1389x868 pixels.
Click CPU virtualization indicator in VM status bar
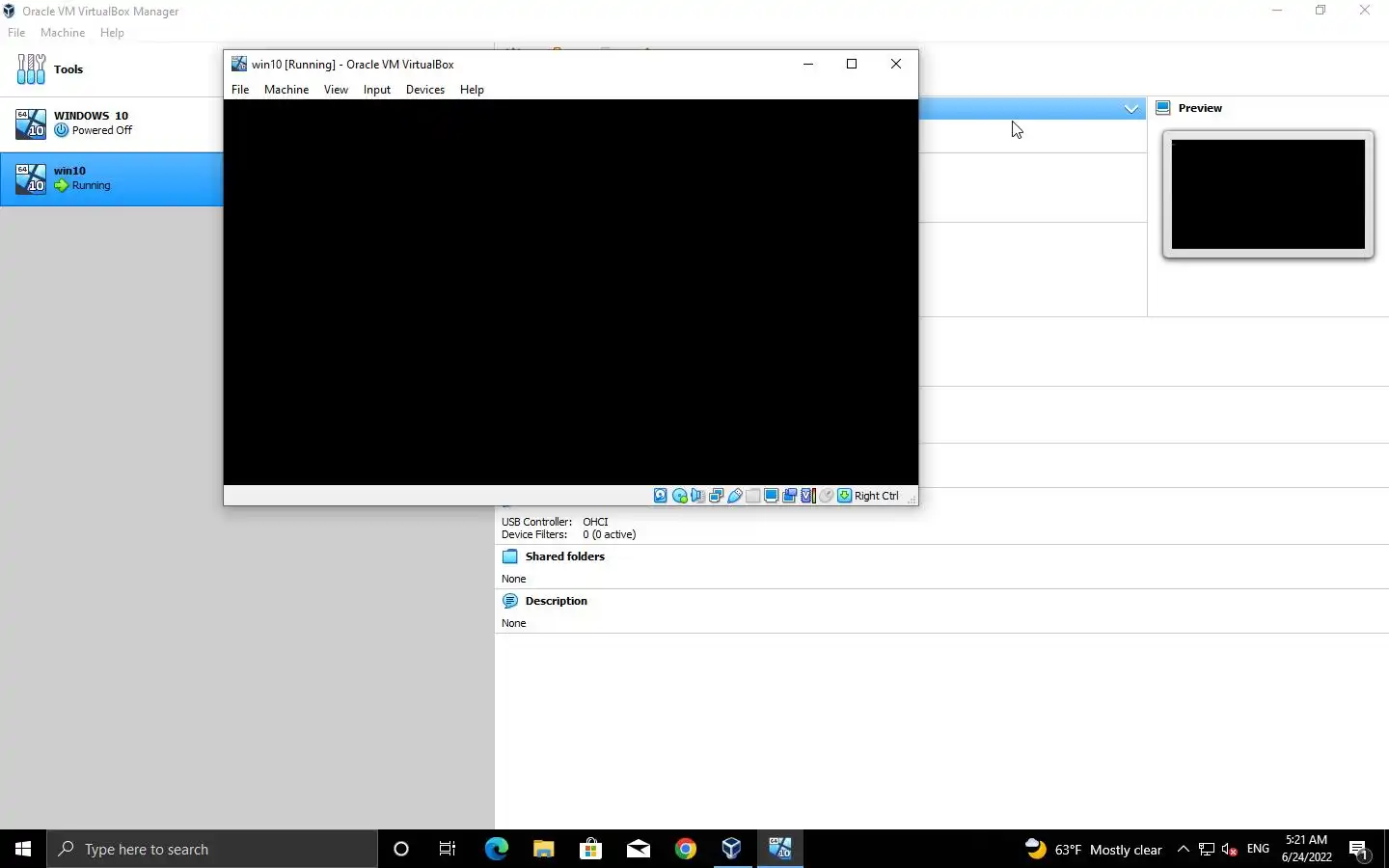[808, 496]
